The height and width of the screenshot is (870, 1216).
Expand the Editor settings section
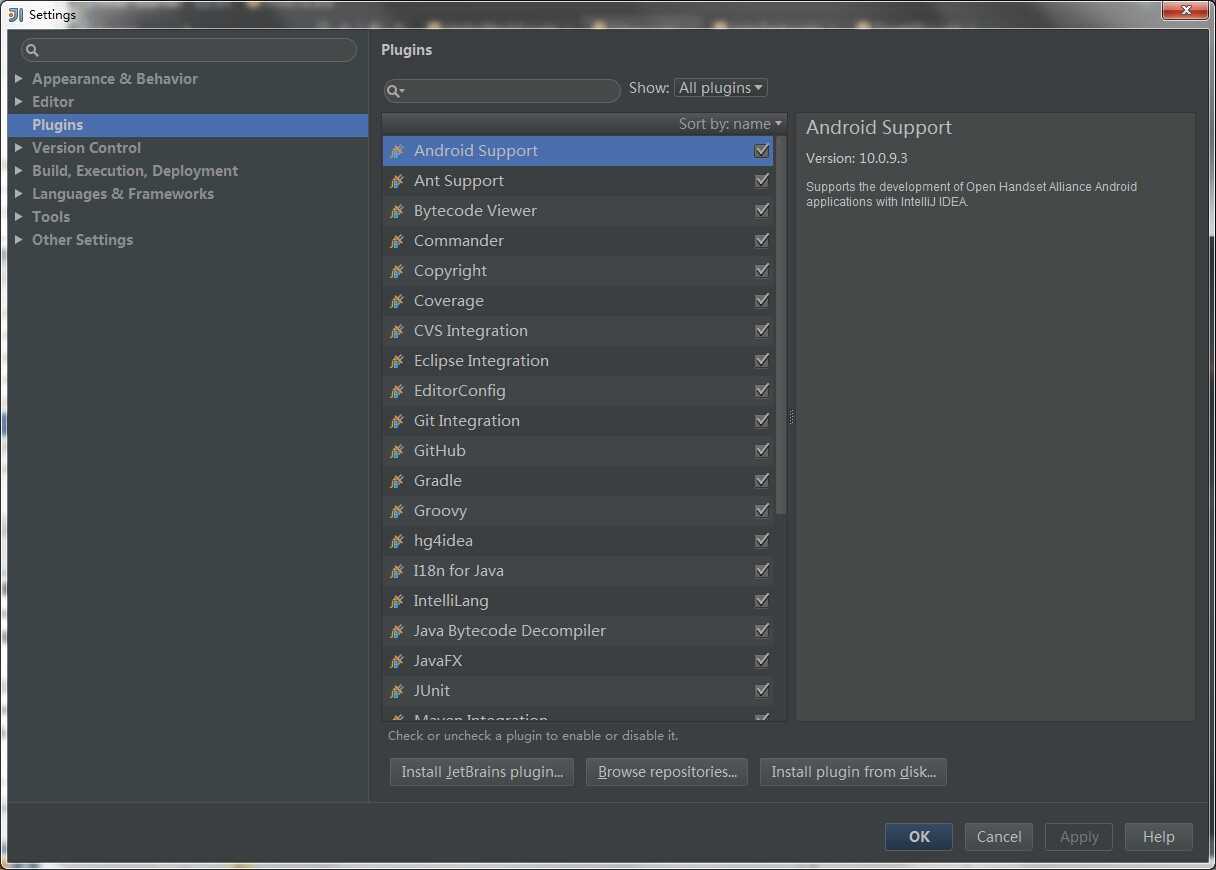click(19, 101)
